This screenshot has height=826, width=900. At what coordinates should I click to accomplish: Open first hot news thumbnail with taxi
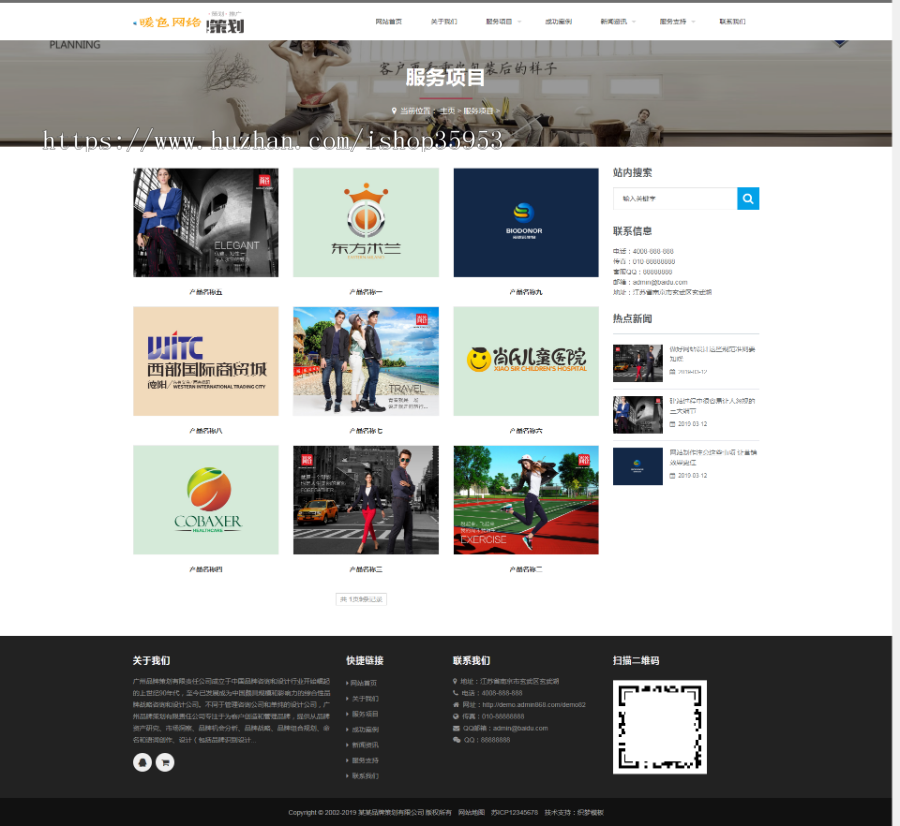(637, 363)
